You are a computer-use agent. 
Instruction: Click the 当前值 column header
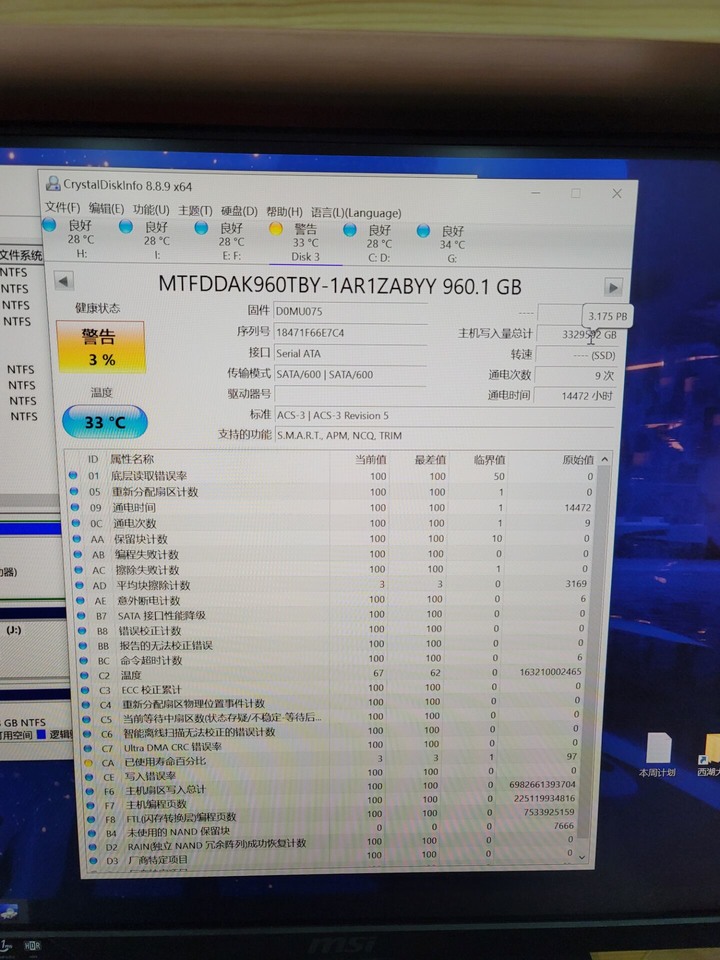370,460
